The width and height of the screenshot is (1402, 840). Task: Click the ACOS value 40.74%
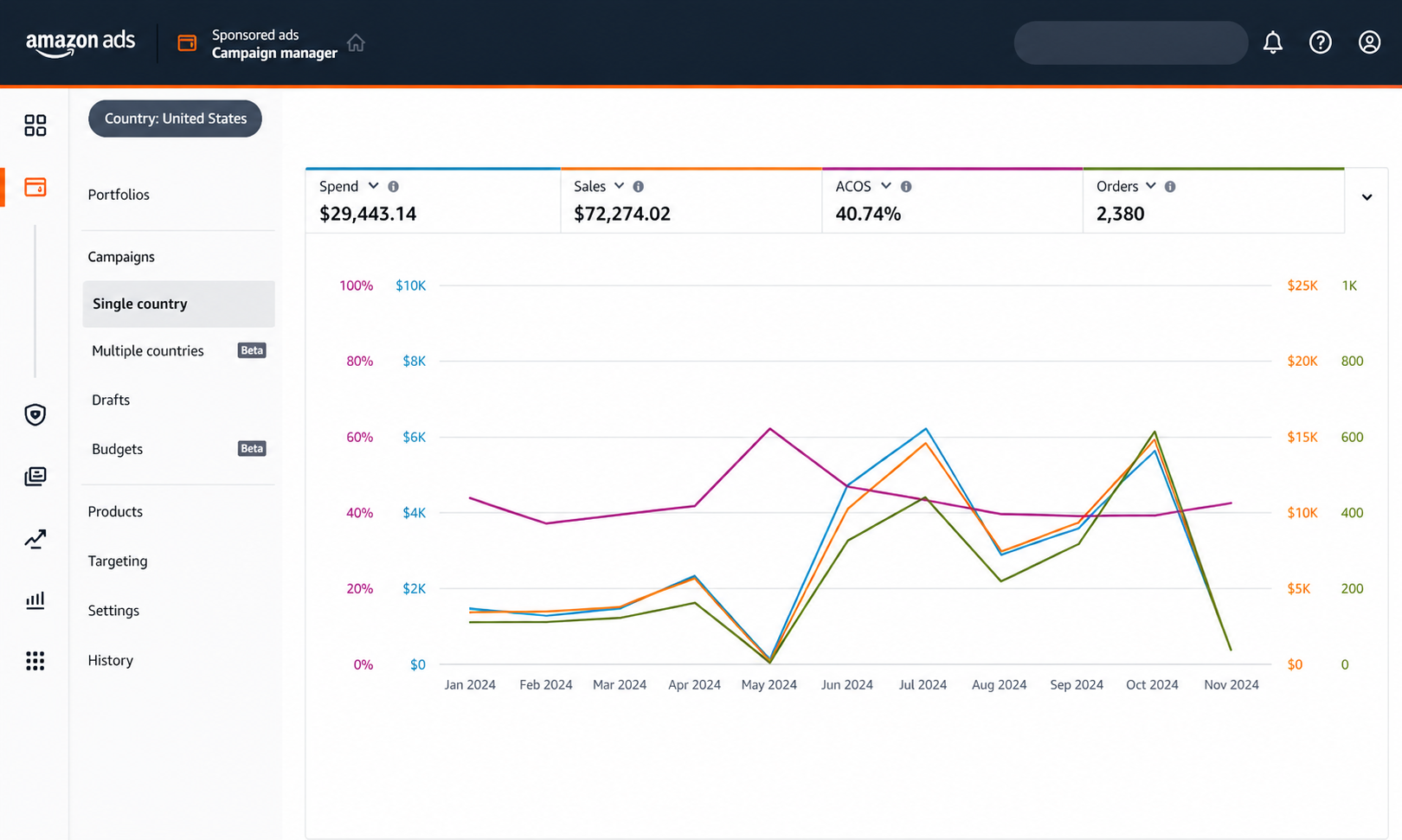tap(868, 214)
